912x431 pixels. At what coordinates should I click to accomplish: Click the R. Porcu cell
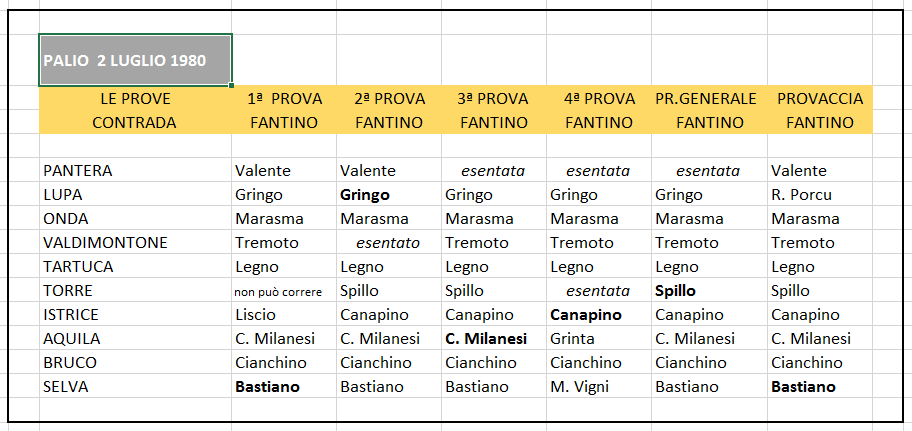(x=820, y=194)
